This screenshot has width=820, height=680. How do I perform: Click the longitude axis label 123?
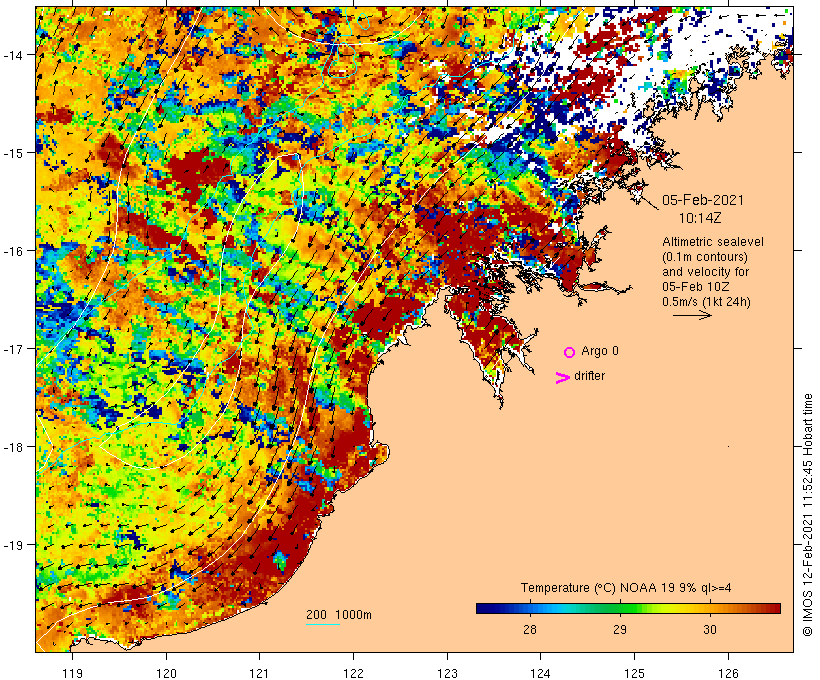(x=447, y=673)
